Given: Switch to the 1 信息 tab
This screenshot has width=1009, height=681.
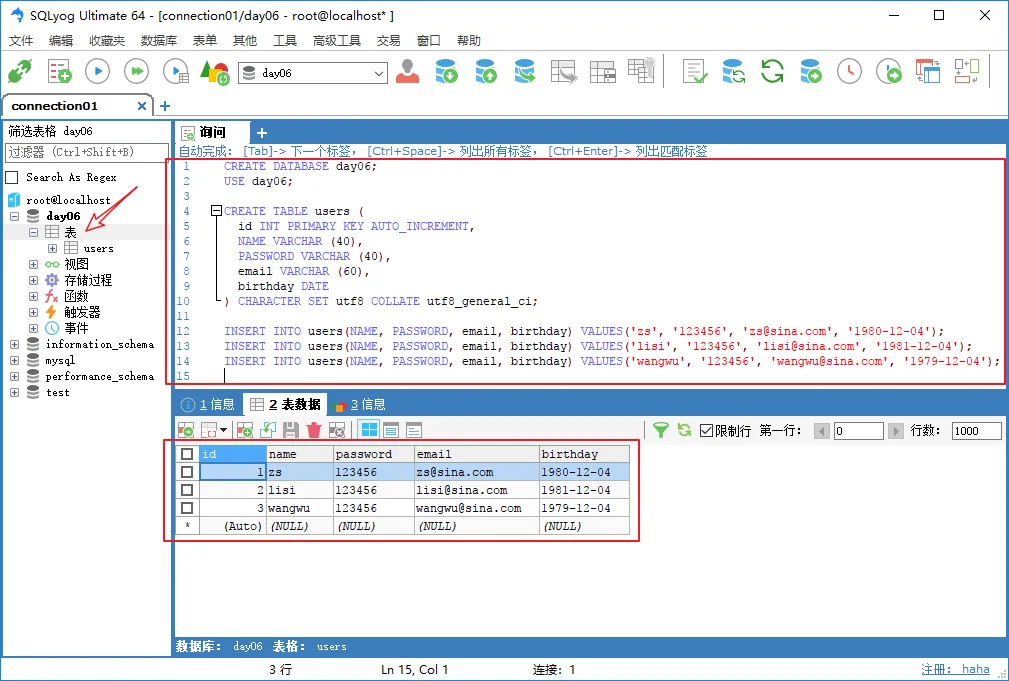Looking at the screenshot, I should pos(208,404).
